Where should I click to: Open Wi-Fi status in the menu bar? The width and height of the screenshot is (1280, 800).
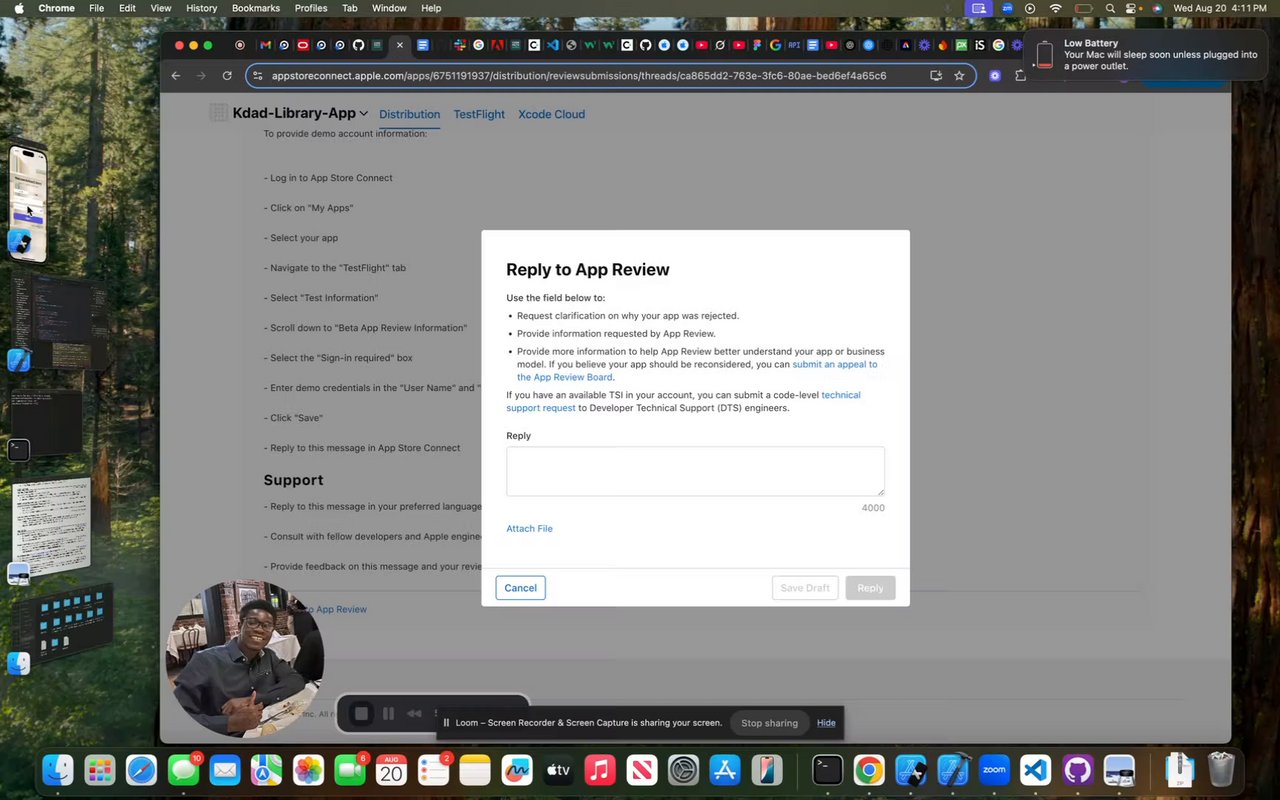pos(1056,8)
